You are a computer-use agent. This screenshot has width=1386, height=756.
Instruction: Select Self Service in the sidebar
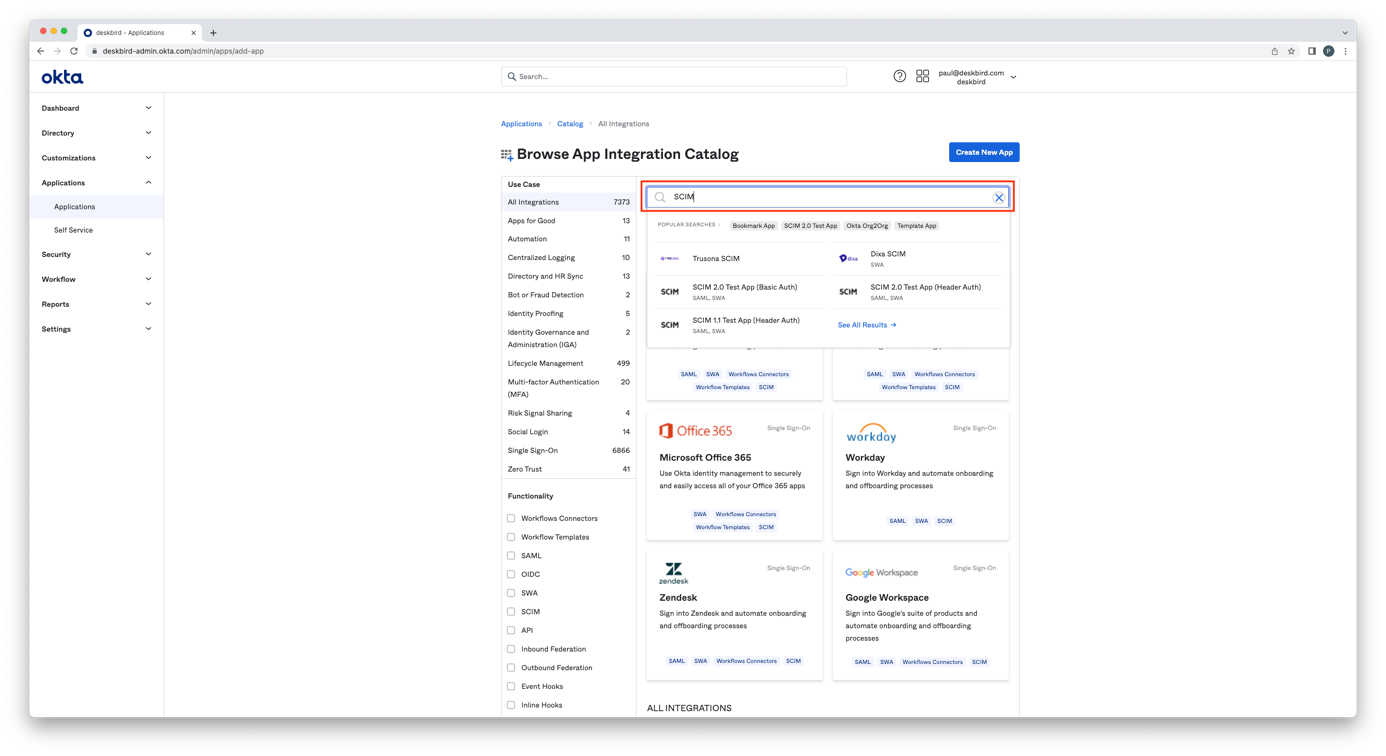pyautogui.click(x=73, y=230)
